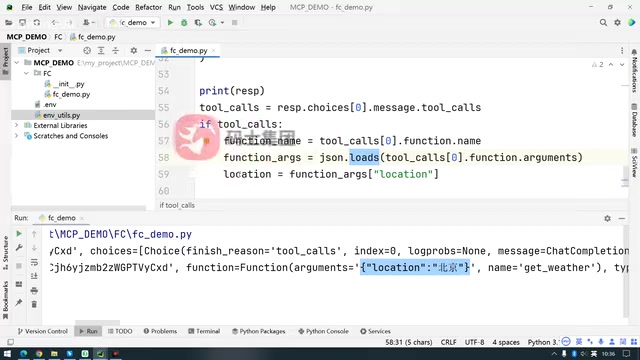The height and width of the screenshot is (360, 640).
Task: Hide Run panel minus icon
Action: (x=622, y=218)
